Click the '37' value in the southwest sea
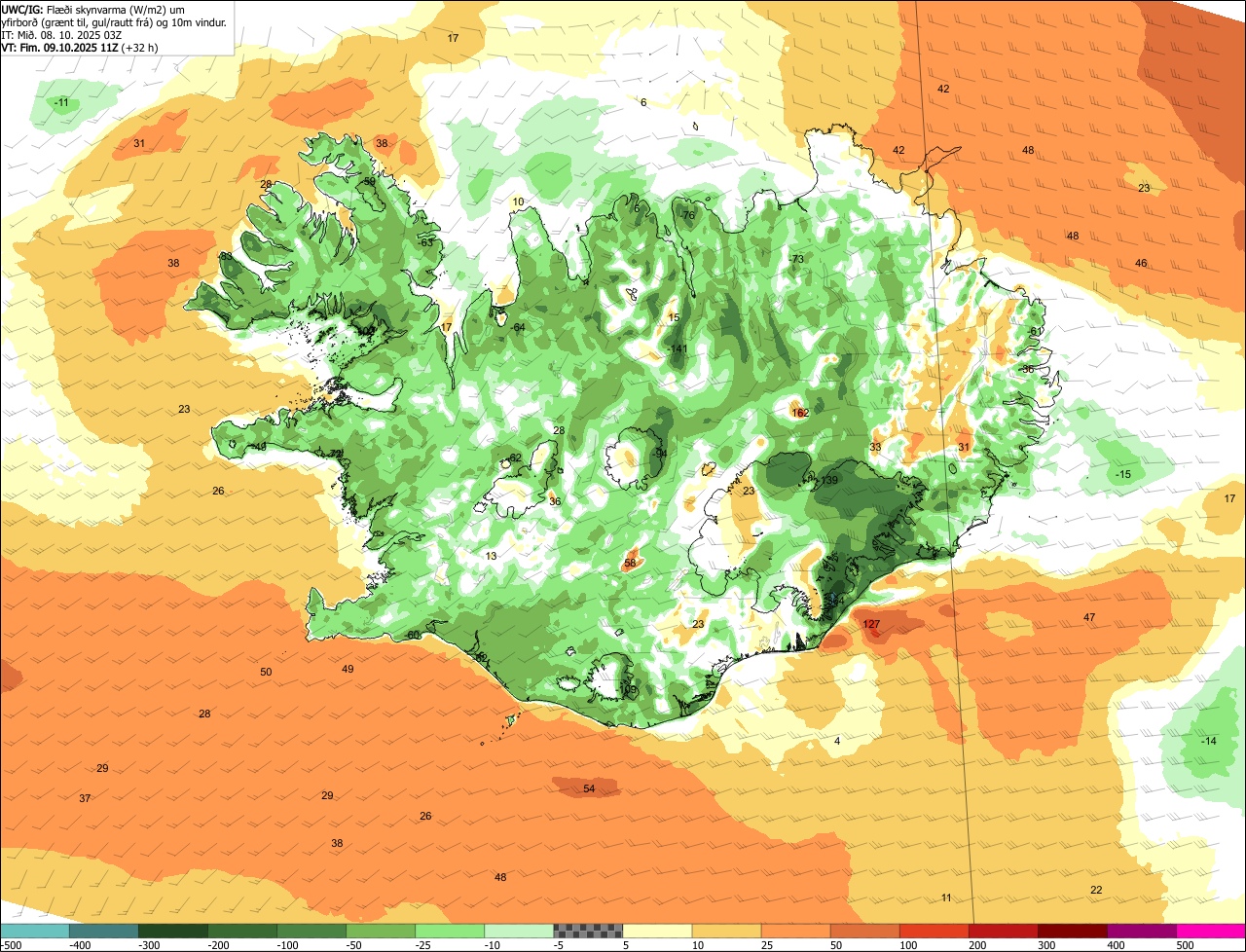 point(85,798)
